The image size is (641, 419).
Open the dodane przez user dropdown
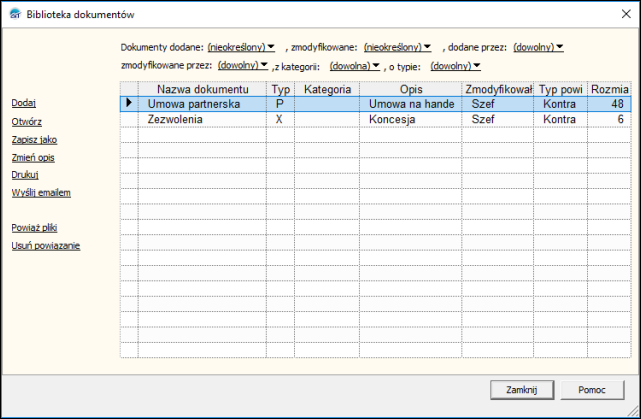pos(538,47)
